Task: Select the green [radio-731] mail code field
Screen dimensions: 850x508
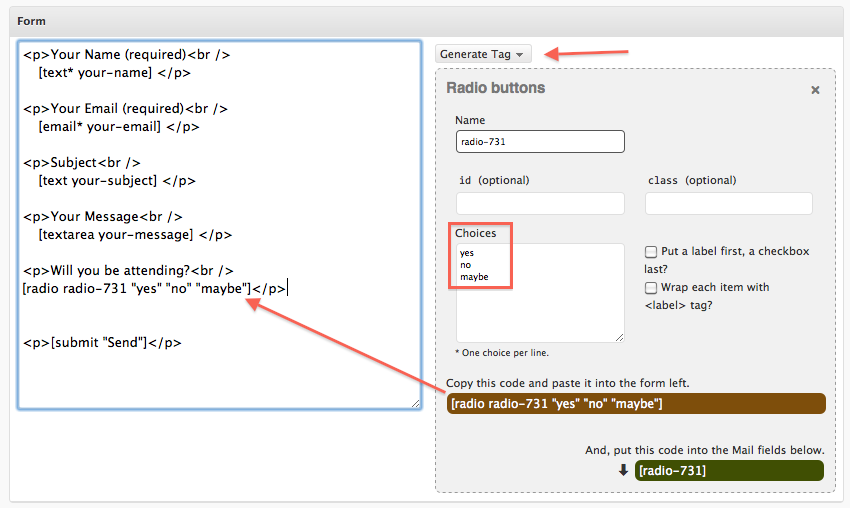Action: click(729, 470)
